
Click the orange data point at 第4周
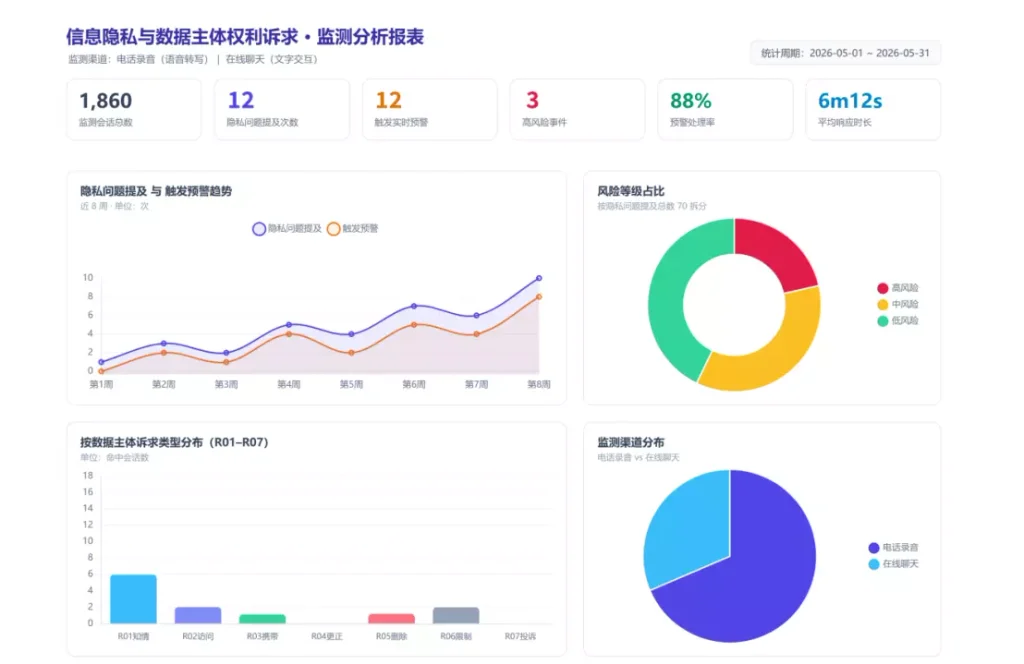click(x=289, y=334)
